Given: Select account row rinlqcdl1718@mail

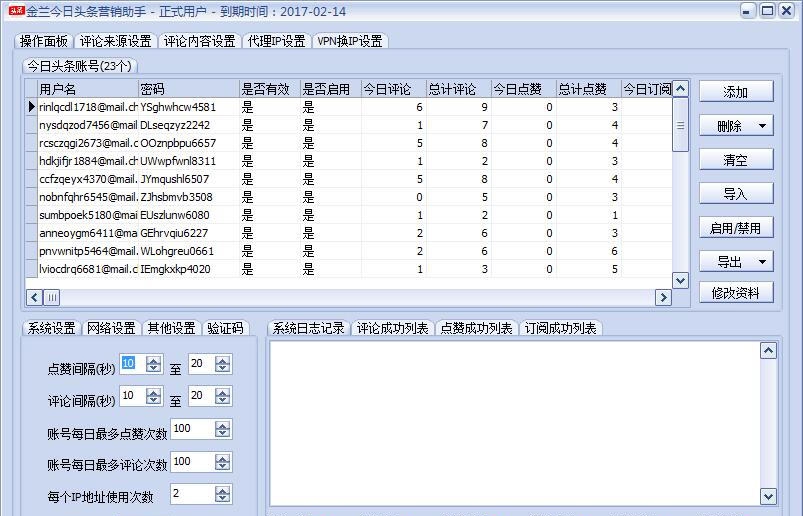Looking at the screenshot, I should click(349, 107).
